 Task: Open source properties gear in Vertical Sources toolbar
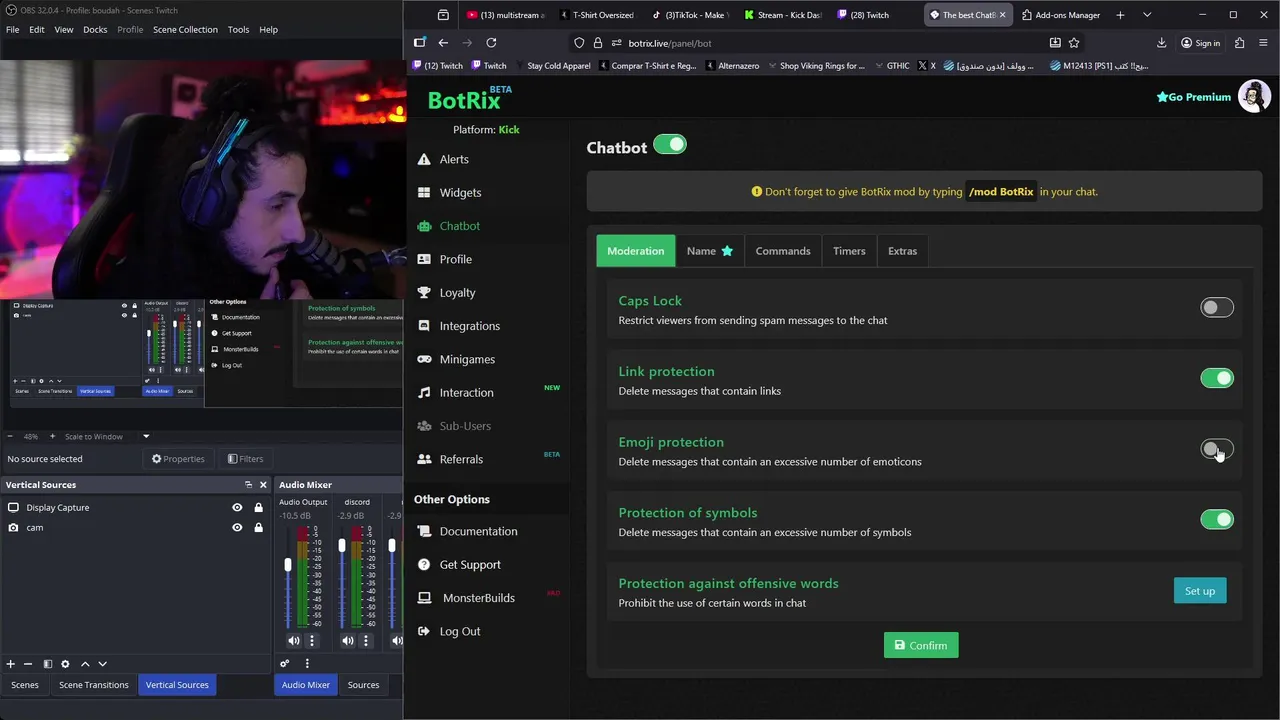tap(65, 664)
